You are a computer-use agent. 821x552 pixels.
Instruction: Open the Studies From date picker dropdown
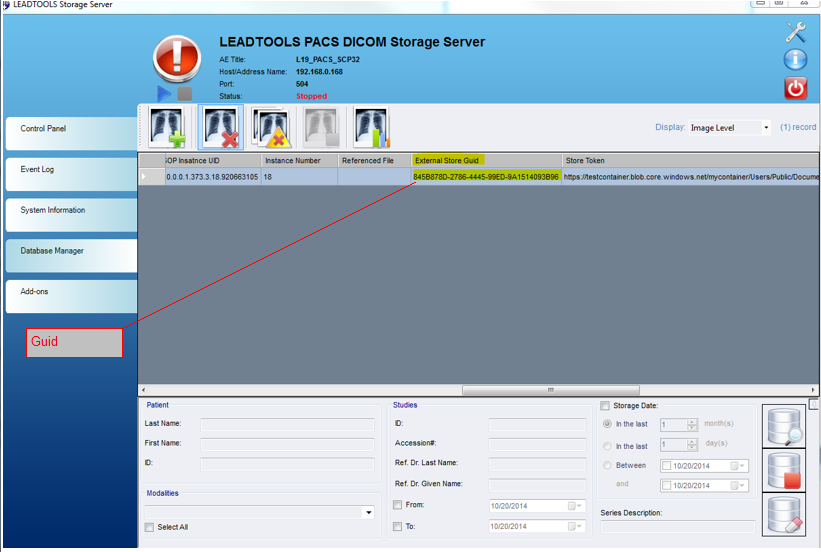(x=575, y=506)
